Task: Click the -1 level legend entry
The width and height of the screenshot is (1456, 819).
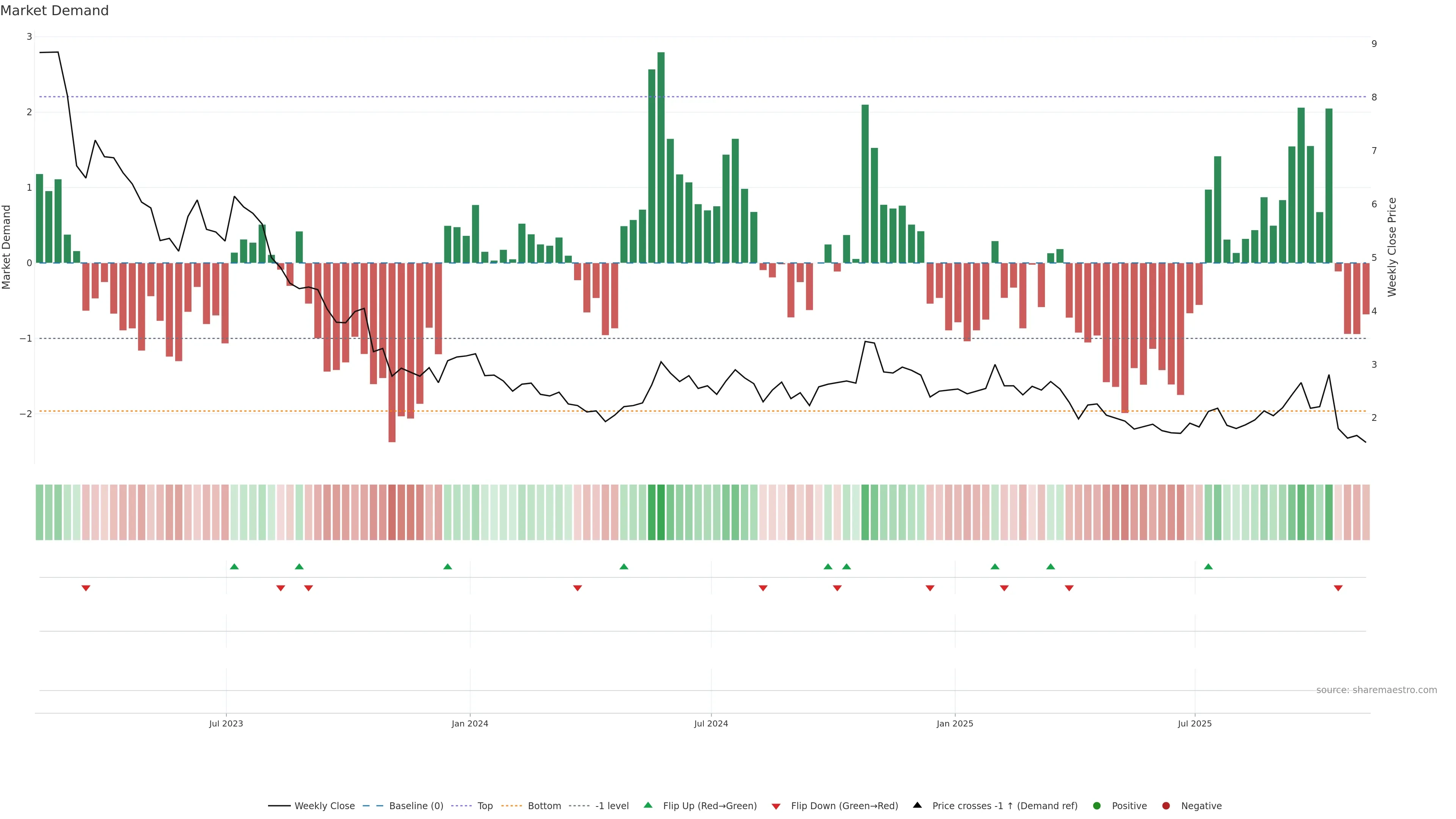Action: [612, 806]
